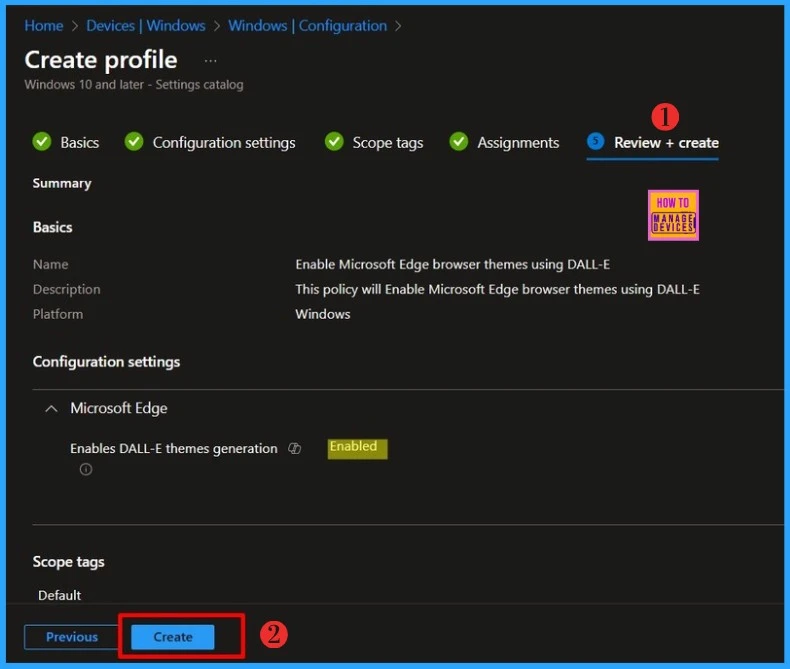The width and height of the screenshot is (790, 669).
Task: Click the checkmark icon beside Configuration settings
Action: [x=134, y=142]
